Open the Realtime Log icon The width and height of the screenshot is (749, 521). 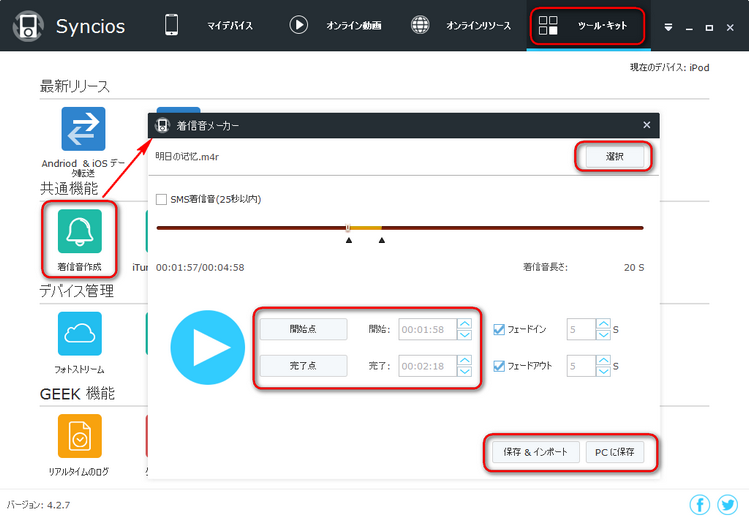(80, 436)
